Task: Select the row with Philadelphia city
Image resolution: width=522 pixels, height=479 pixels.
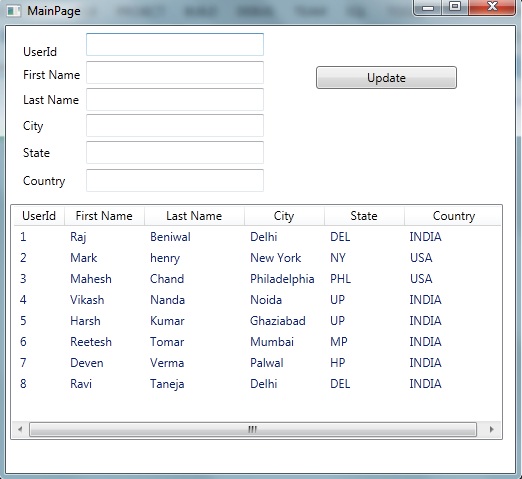Action: [x=257, y=279]
